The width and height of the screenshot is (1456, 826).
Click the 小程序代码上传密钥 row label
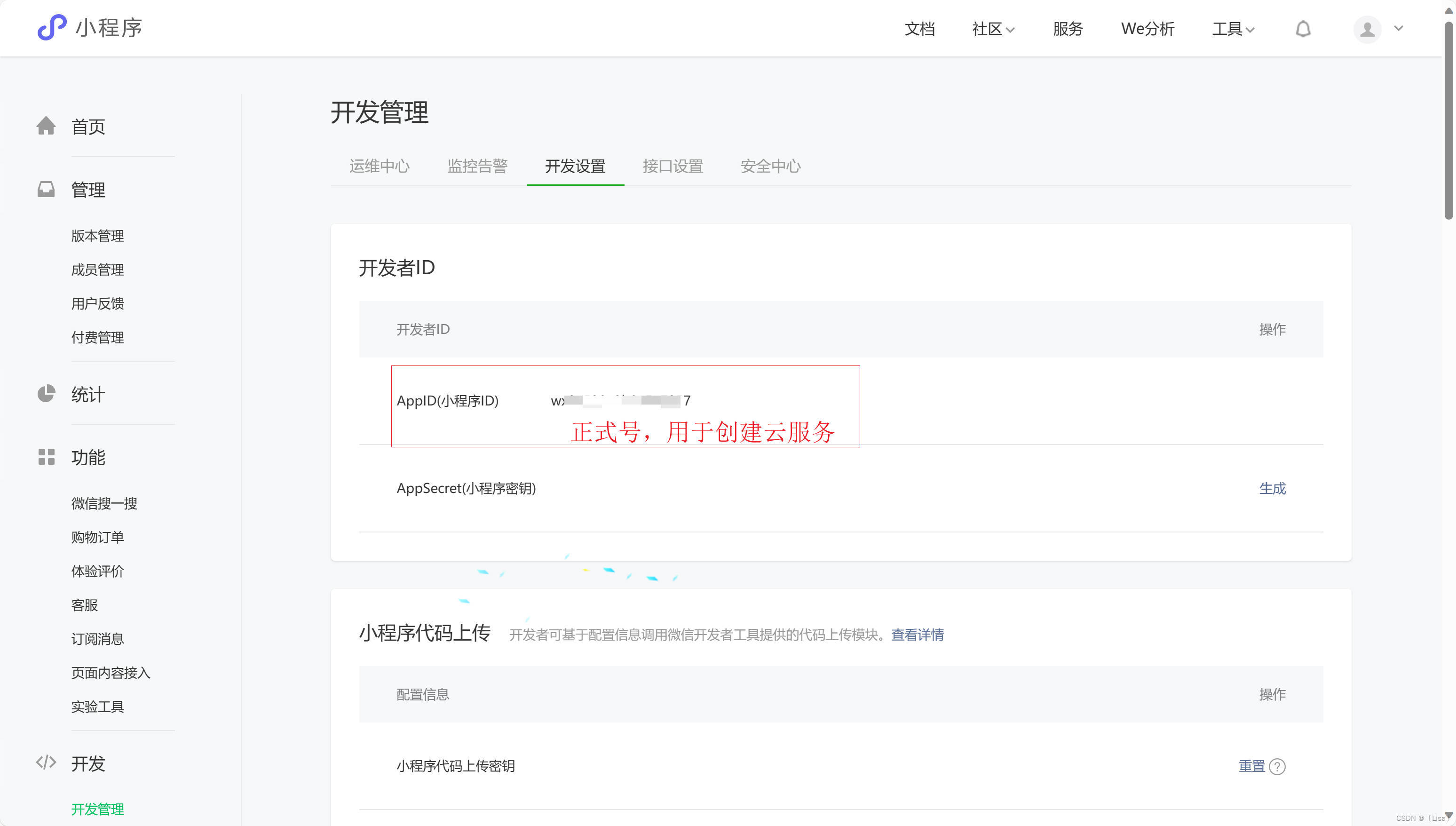[x=455, y=766]
